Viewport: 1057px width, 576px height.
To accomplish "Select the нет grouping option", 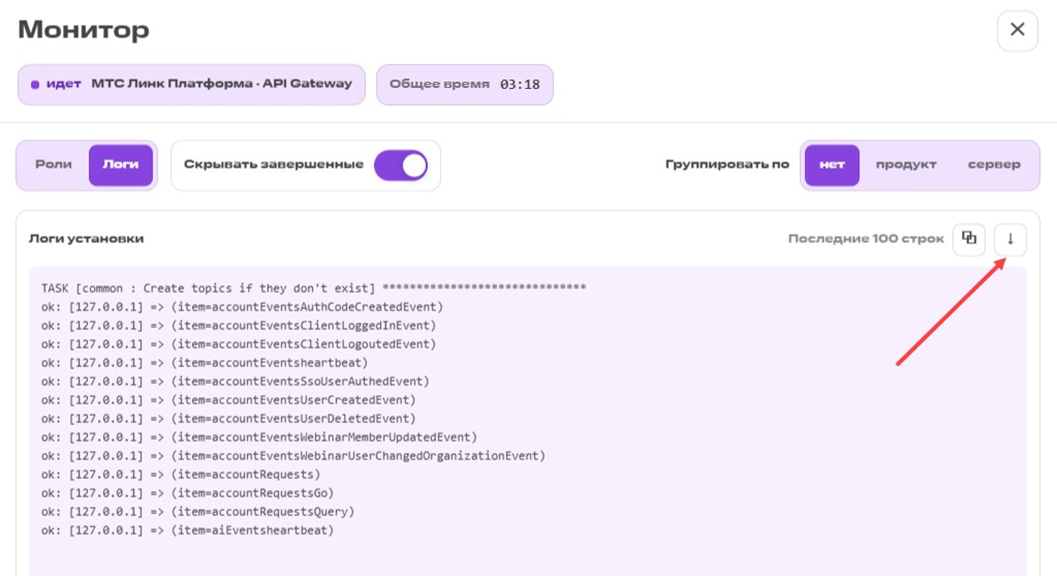I will [832, 165].
